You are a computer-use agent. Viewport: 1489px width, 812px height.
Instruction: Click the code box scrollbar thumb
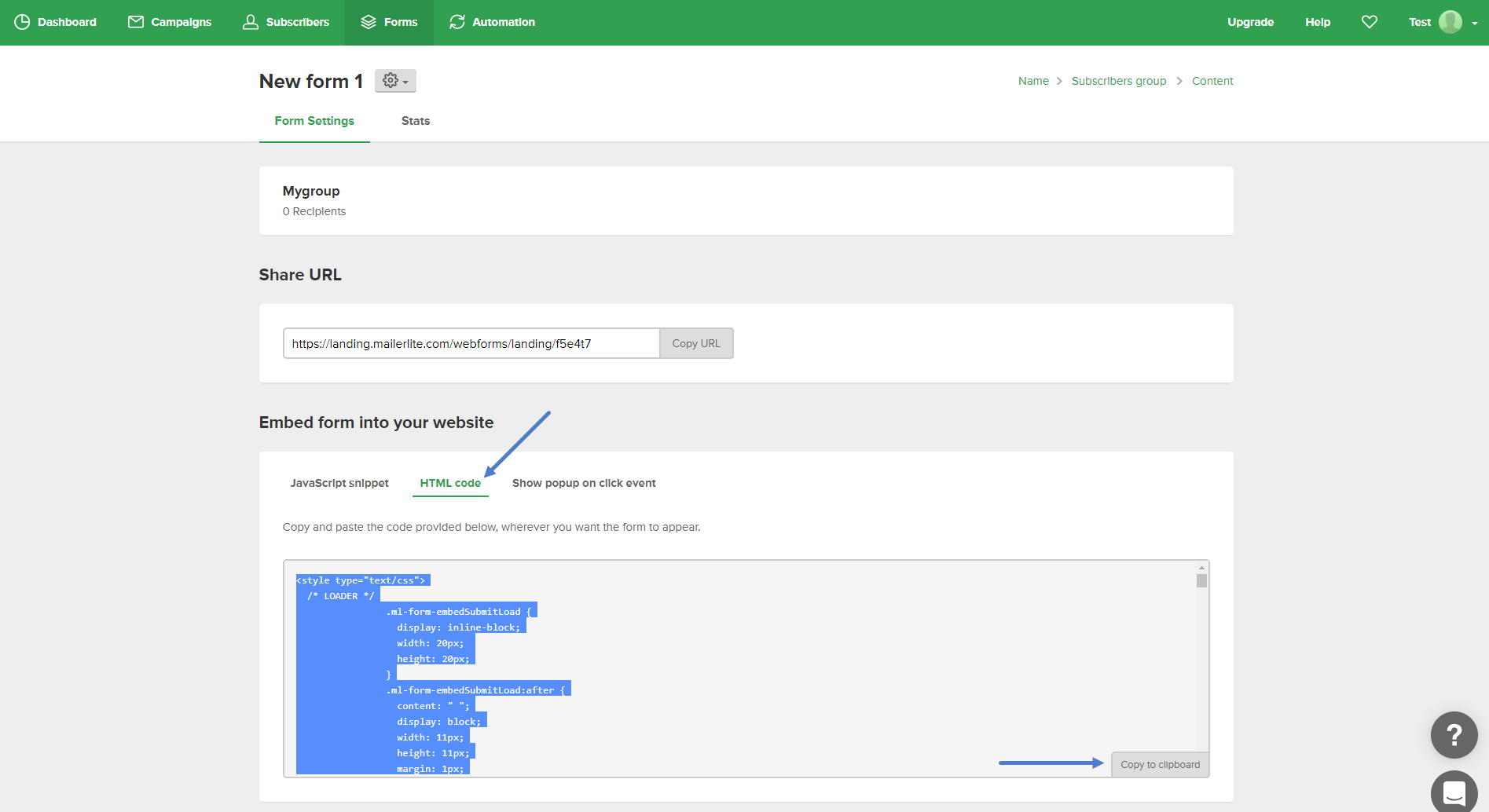tap(1201, 581)
